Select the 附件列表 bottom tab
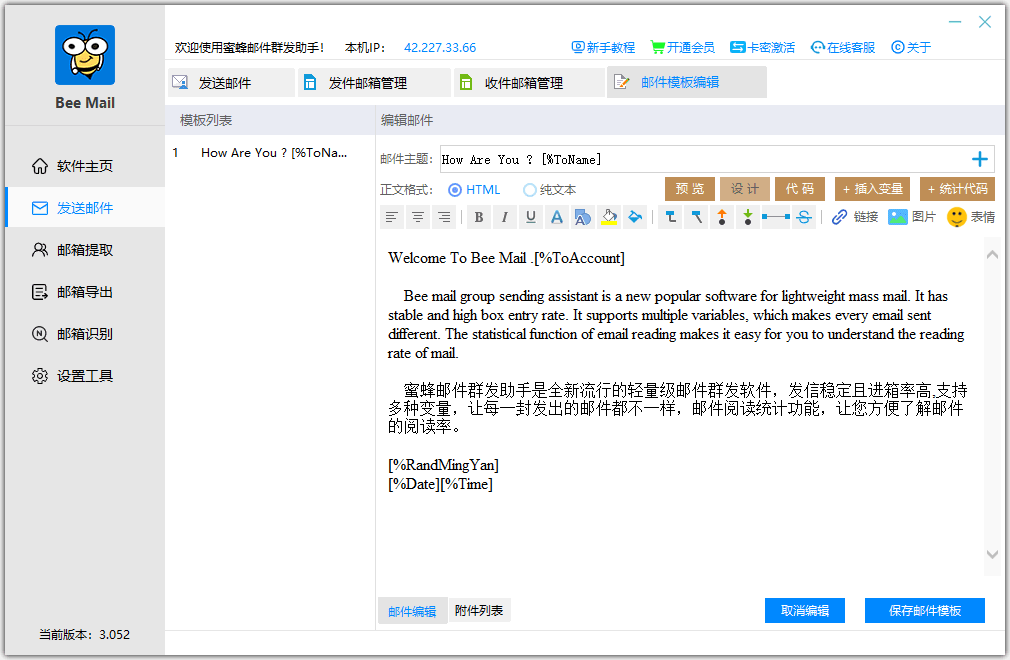The width and height of the screenshot is (1010, 660). 479,610
